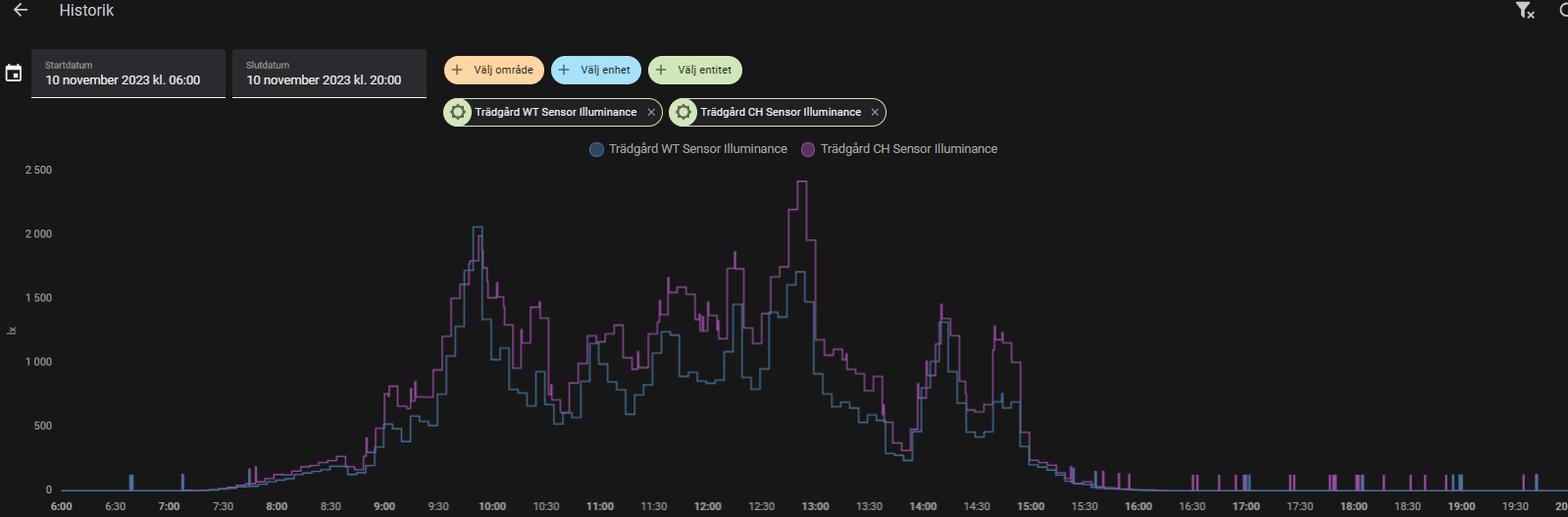Remove the Trädgård CH Sensor Illuminance chip
The width and height of the screenshot is (1568, 517).
pos(875,113)
